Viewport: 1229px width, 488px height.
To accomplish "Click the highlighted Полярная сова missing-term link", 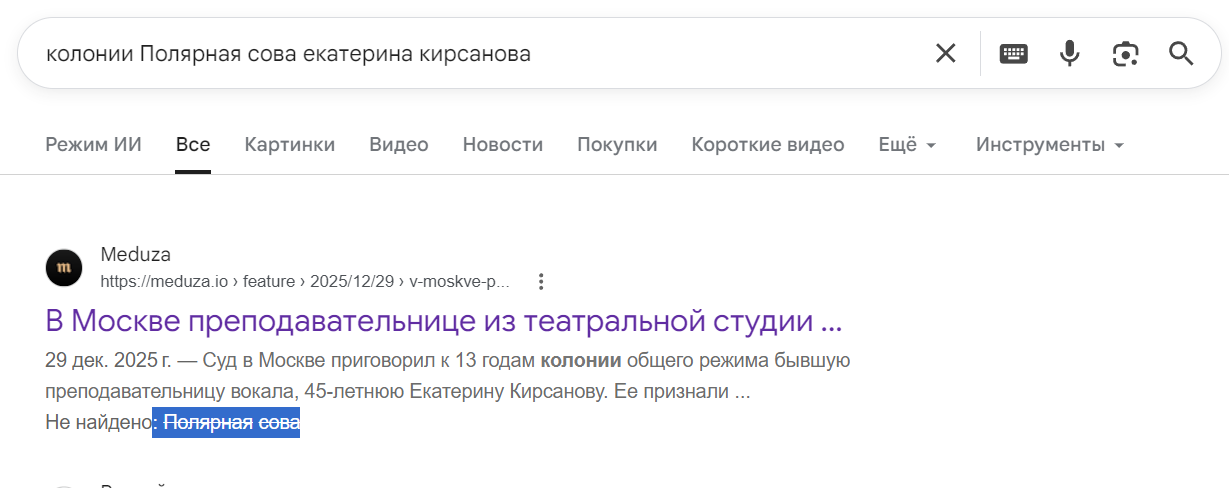I will [x=232, y=423].
